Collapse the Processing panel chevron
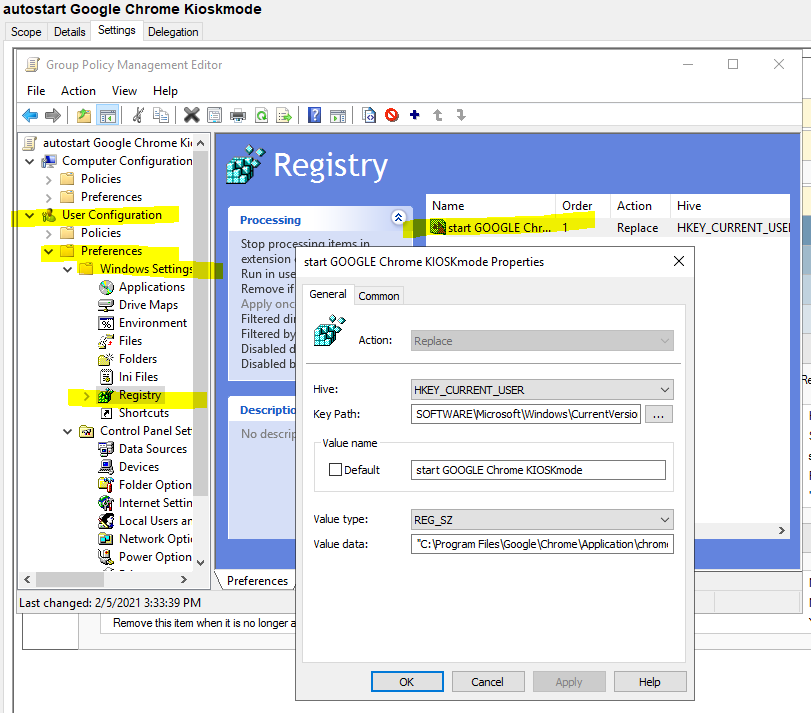The image size is (811, 713). [398, 218]
